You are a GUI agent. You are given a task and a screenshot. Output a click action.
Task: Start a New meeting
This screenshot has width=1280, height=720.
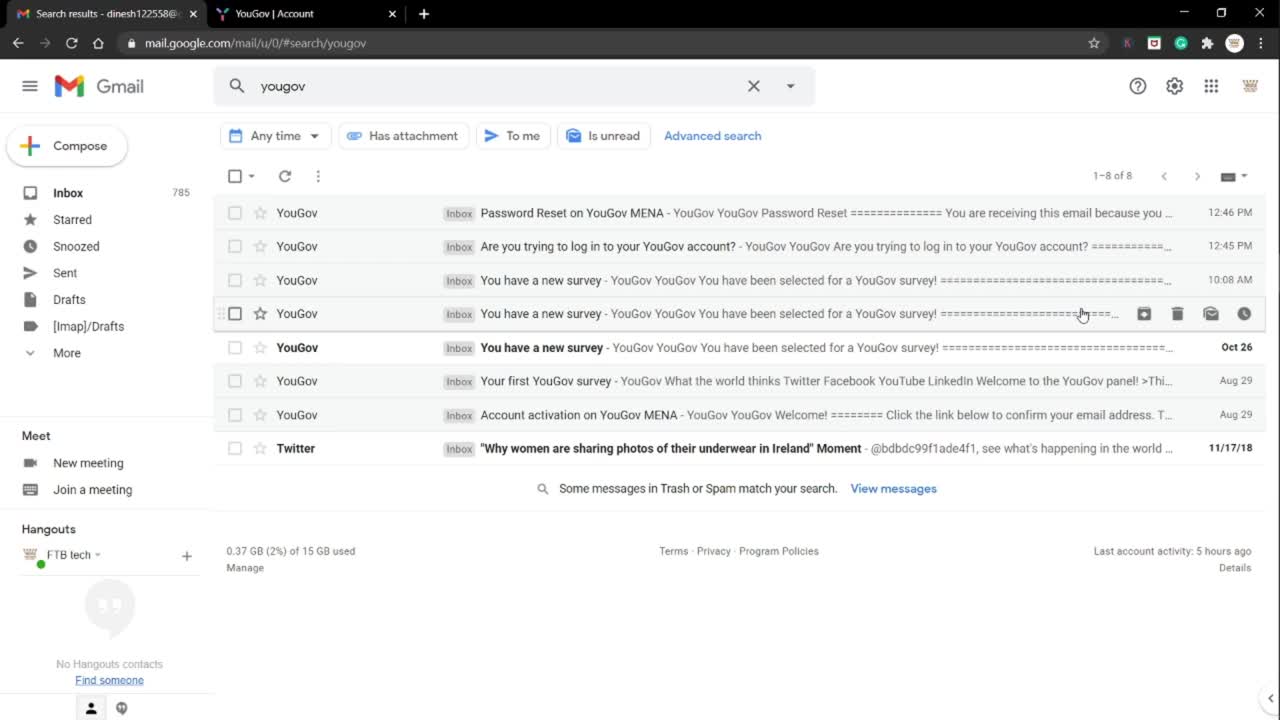(x=88, y=463)
